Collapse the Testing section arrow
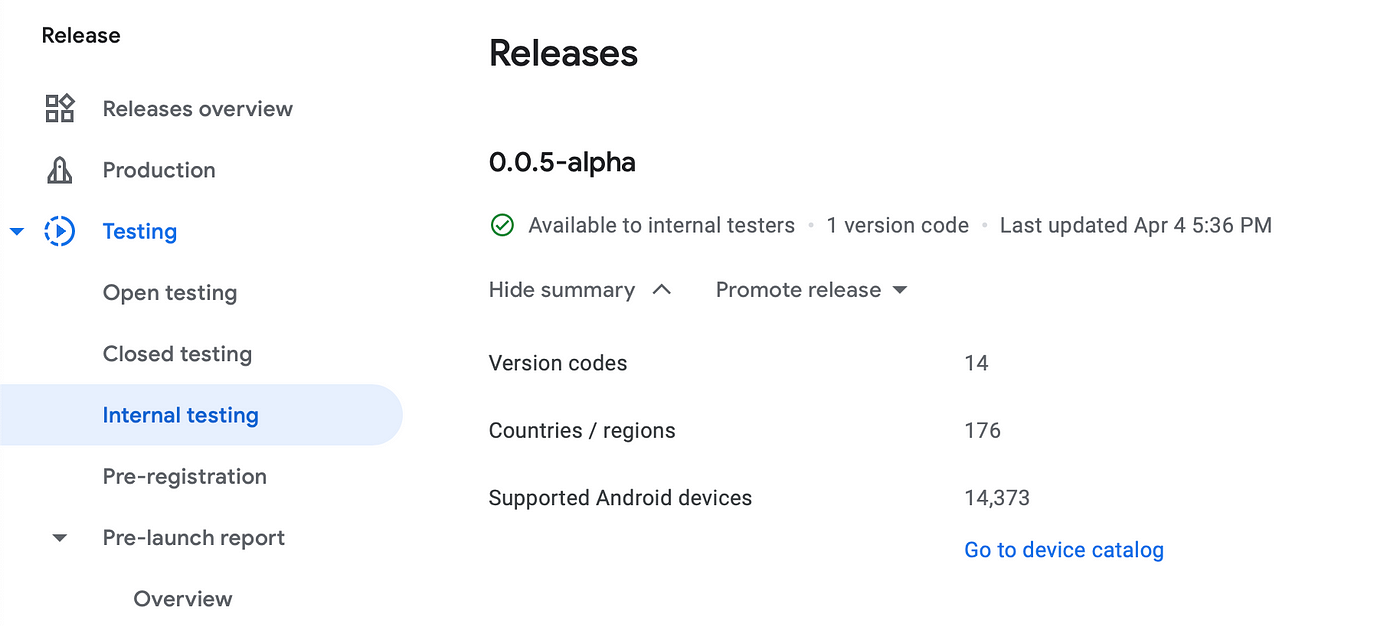The height and width of the screenshot is (626, 1400). (x=16, y=232)
